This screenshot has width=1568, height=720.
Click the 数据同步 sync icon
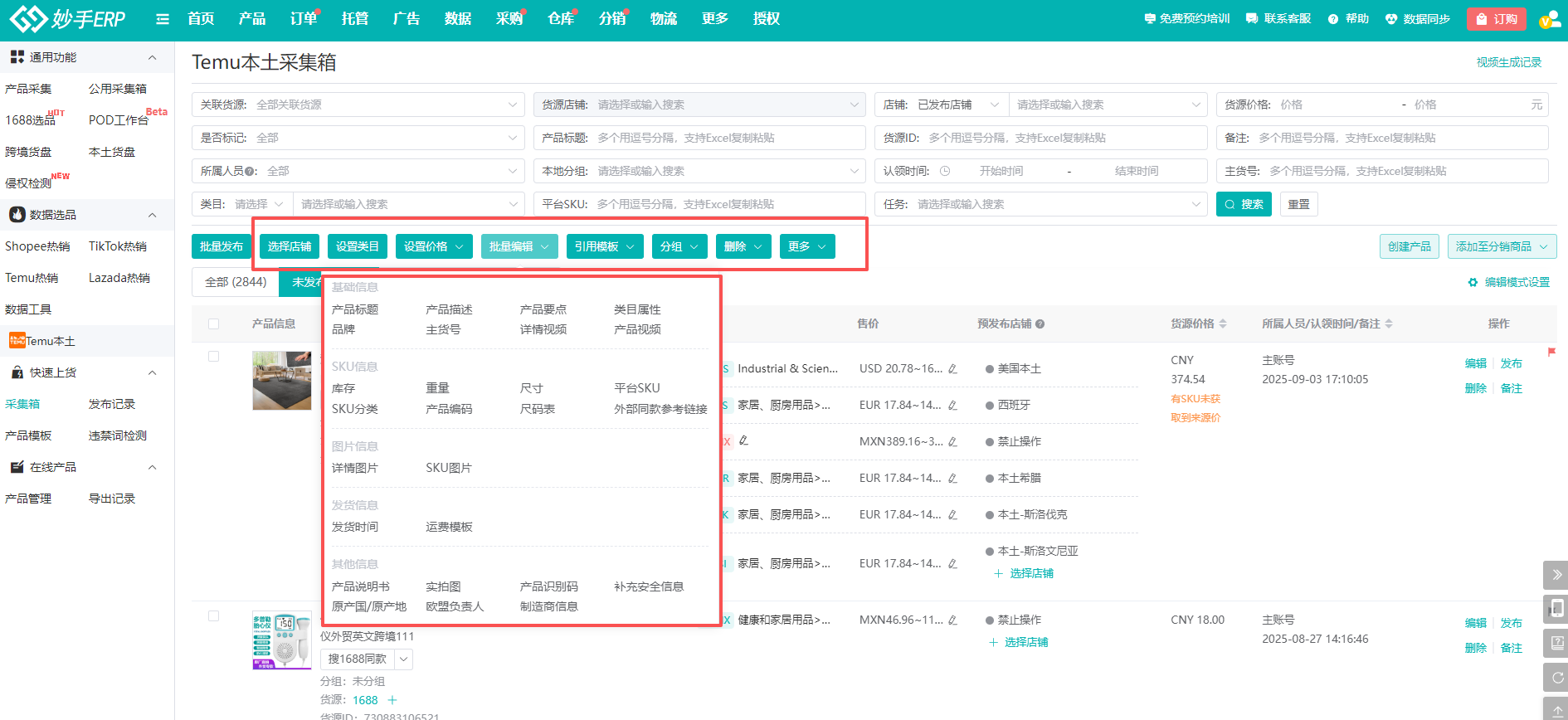(x=1391, y=19)
